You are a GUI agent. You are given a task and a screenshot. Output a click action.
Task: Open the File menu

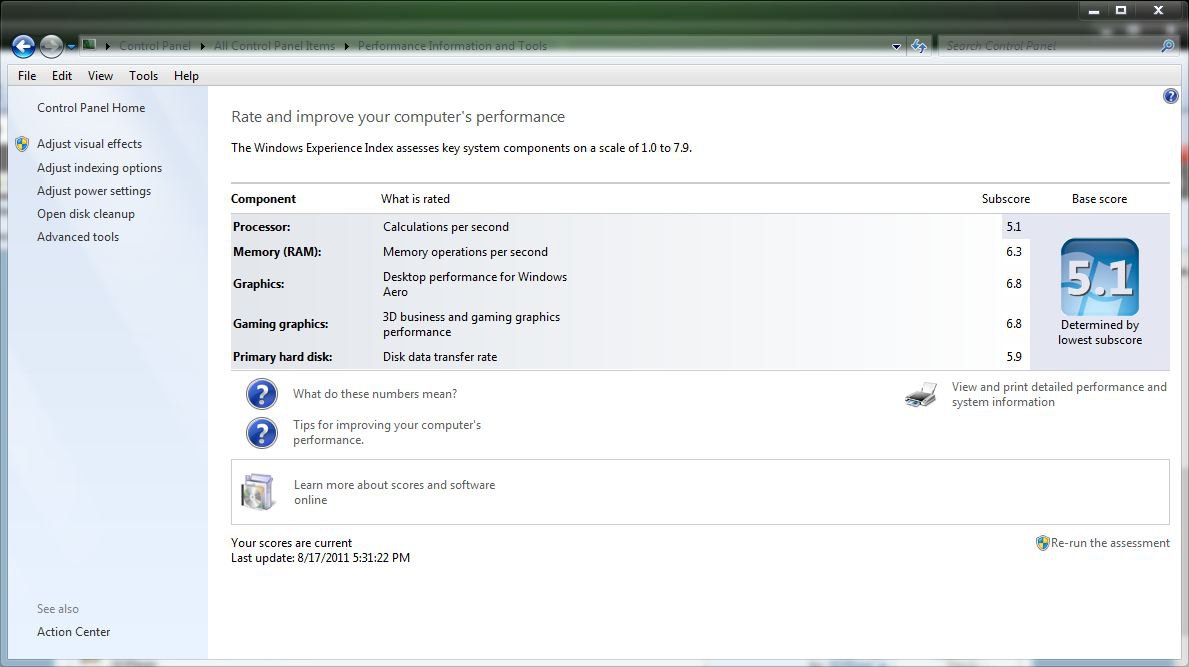[x=27, y=76]
